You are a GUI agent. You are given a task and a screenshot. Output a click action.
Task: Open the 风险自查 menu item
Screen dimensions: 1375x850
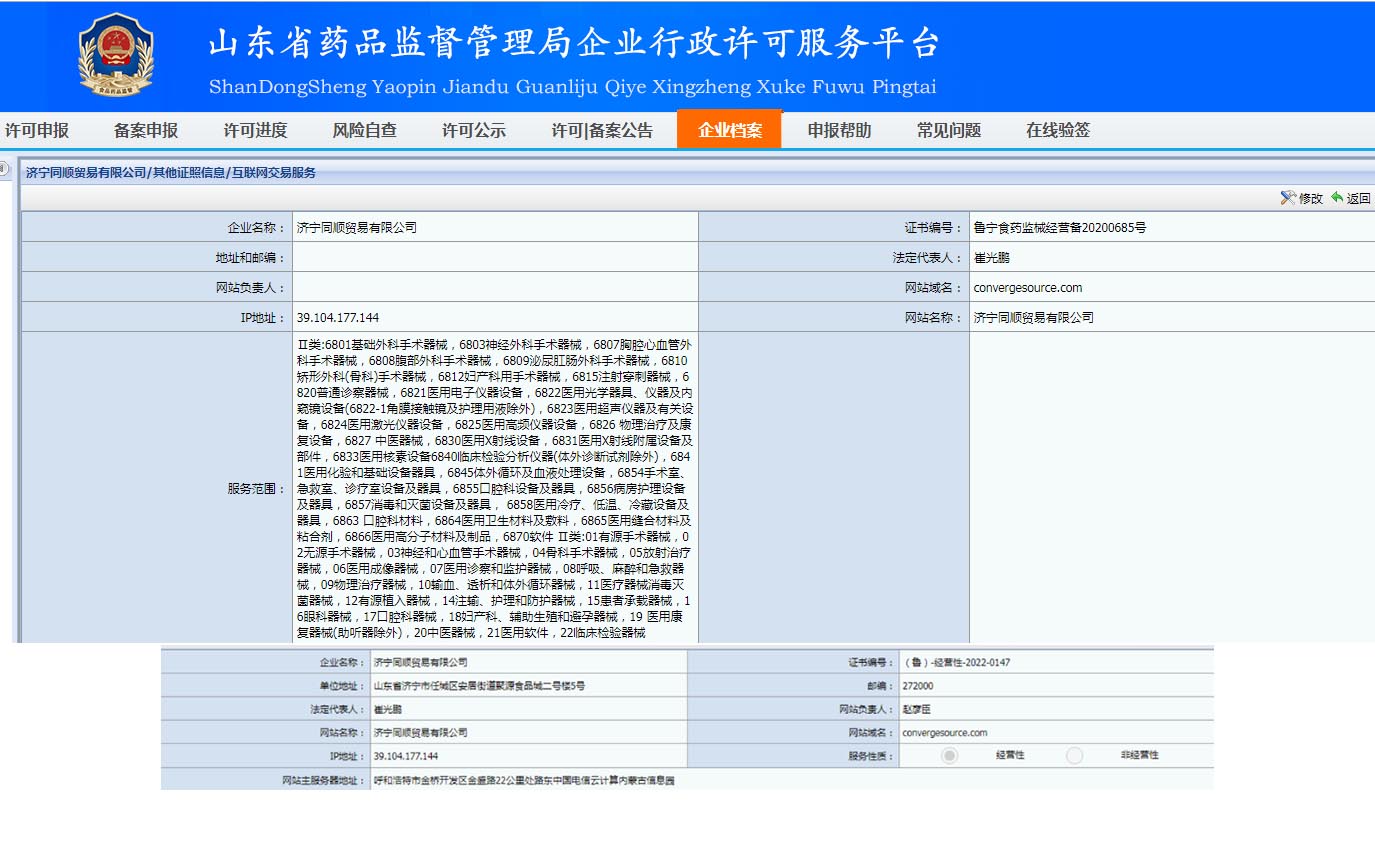click(x=364, y=130)
